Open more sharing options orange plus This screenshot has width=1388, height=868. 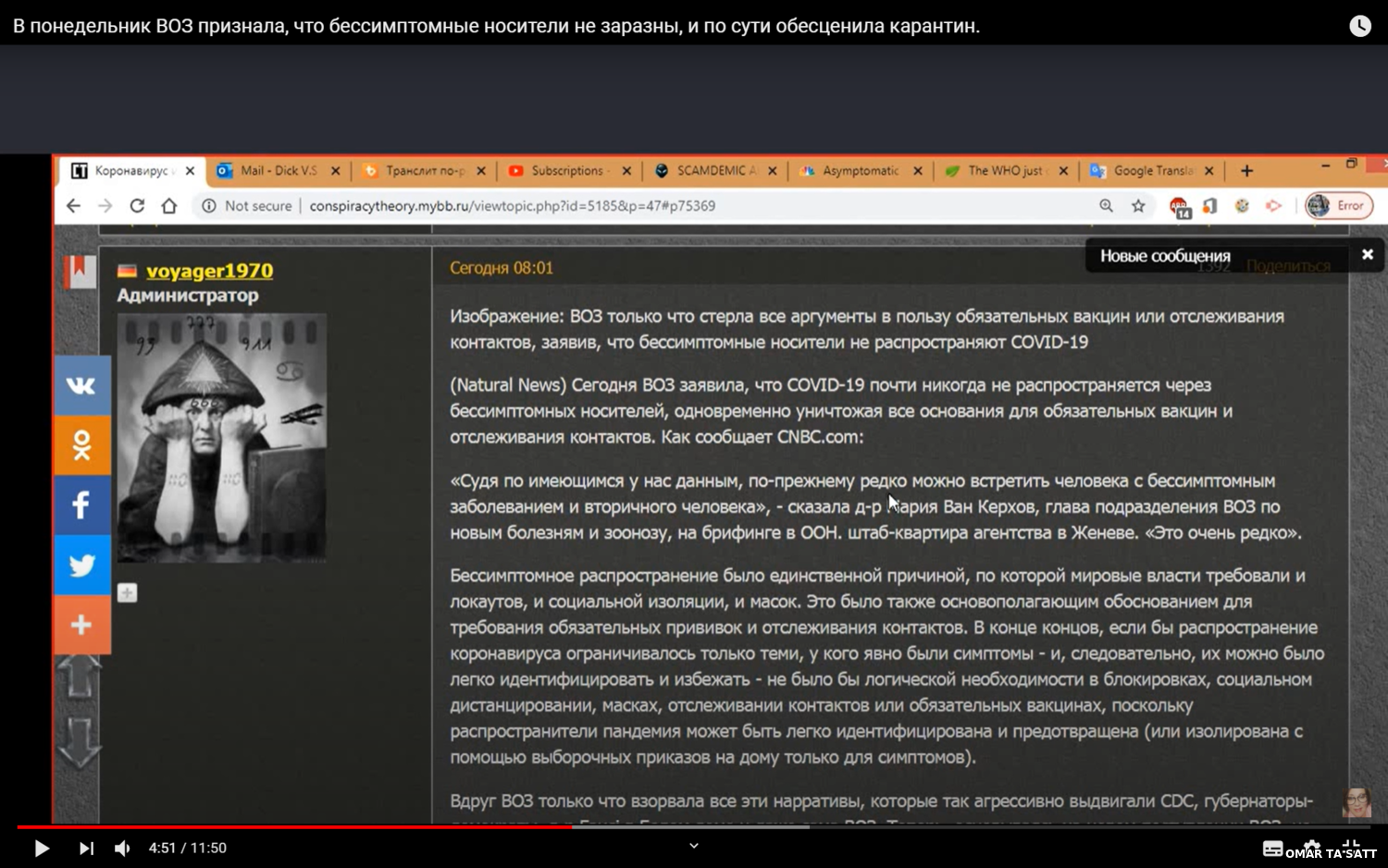81,626
